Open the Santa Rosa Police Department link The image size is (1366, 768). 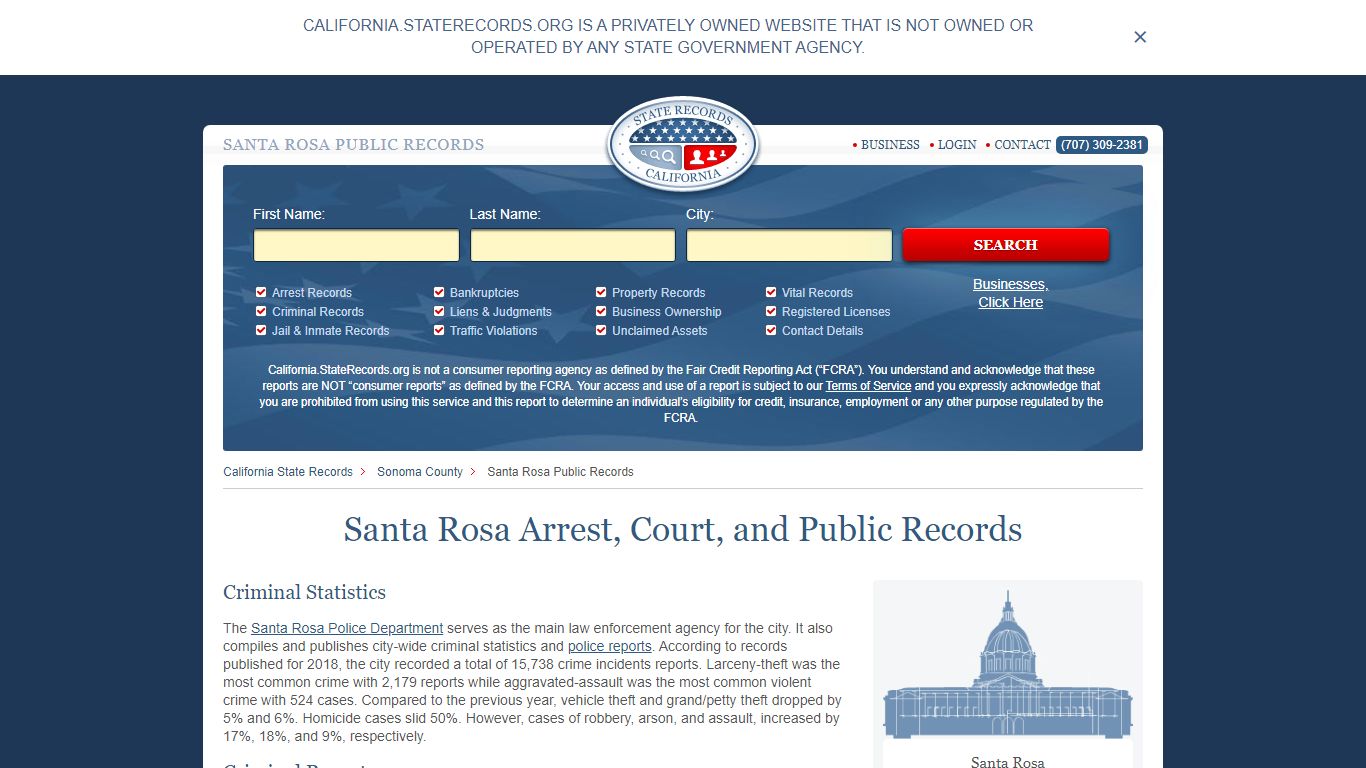point(347,629)
